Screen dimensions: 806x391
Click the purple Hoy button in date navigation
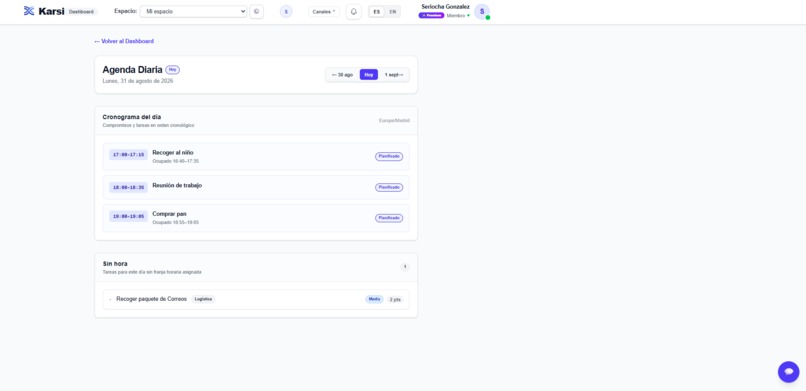(369, 75)
